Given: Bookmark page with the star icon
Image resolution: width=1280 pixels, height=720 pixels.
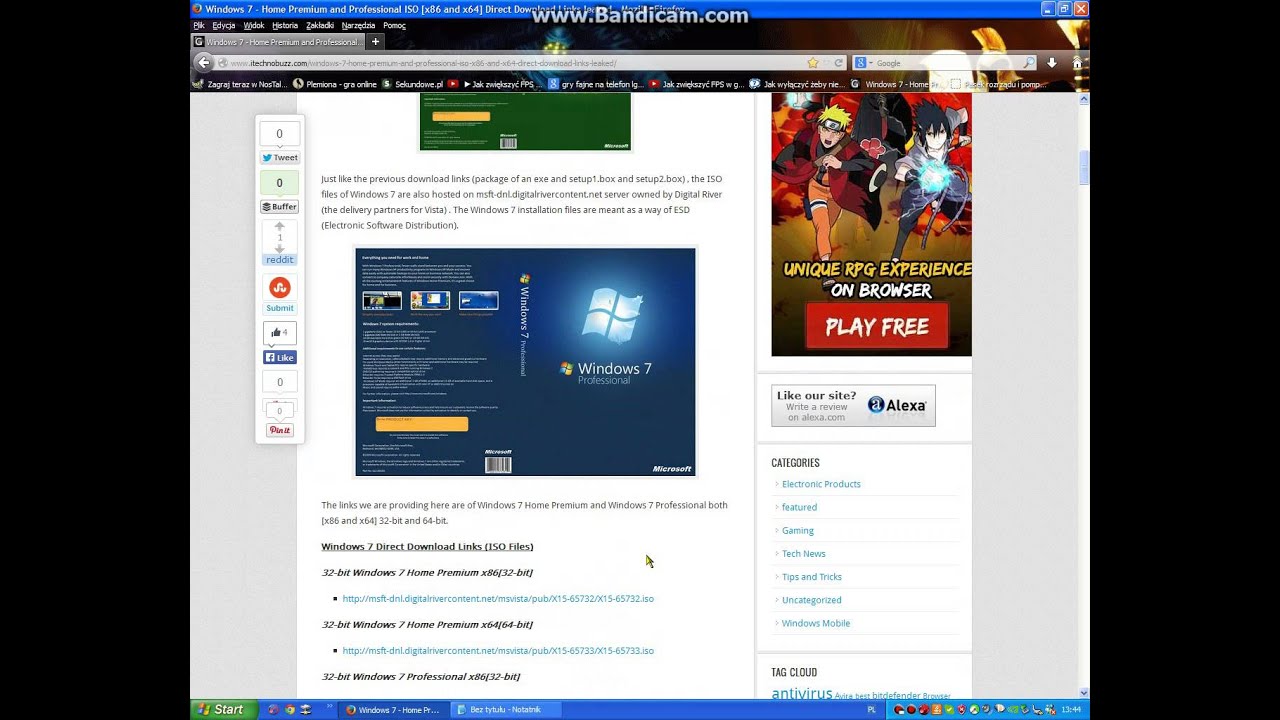Looking at the screenshot, I should point(813,62).
